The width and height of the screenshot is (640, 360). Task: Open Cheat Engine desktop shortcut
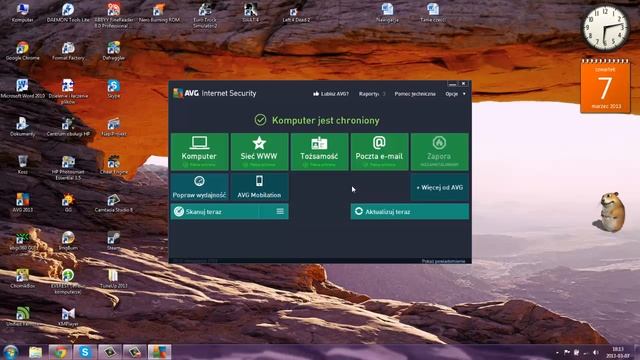113,164
